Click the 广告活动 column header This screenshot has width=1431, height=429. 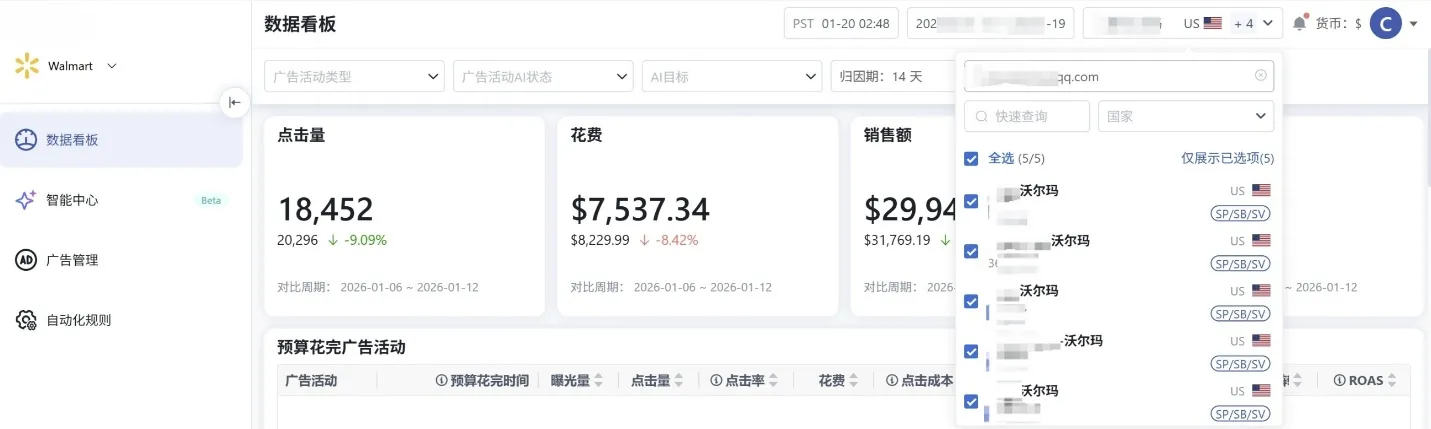coord(311,381)
